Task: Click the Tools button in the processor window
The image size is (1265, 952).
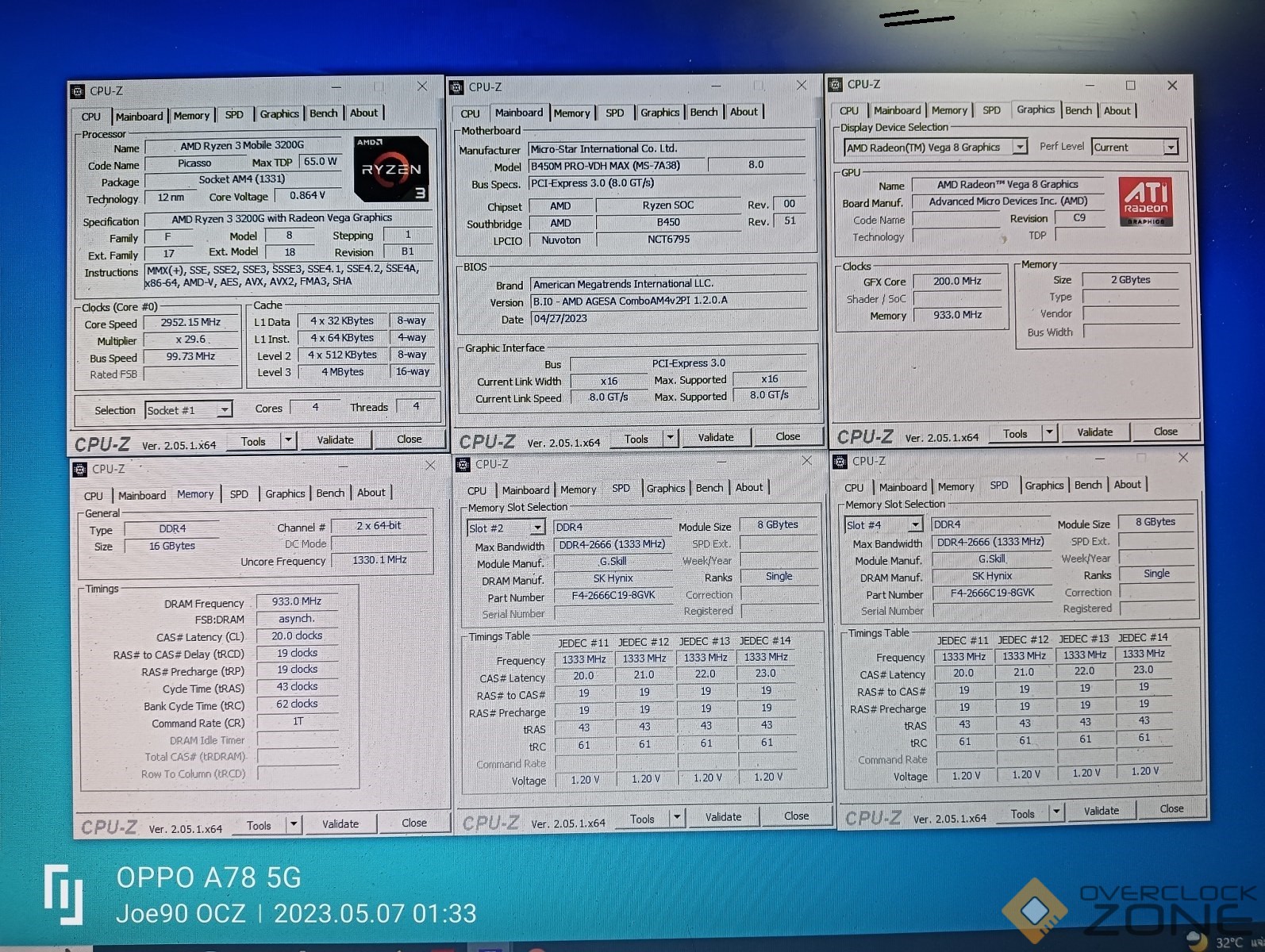Action: click(x=253, y=442)
